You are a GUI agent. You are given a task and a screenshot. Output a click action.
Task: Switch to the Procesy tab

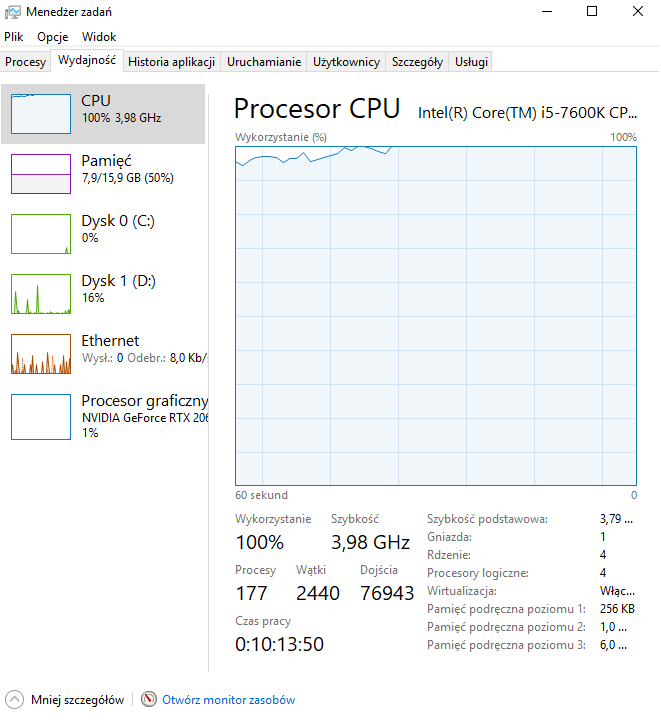point(25,62)
